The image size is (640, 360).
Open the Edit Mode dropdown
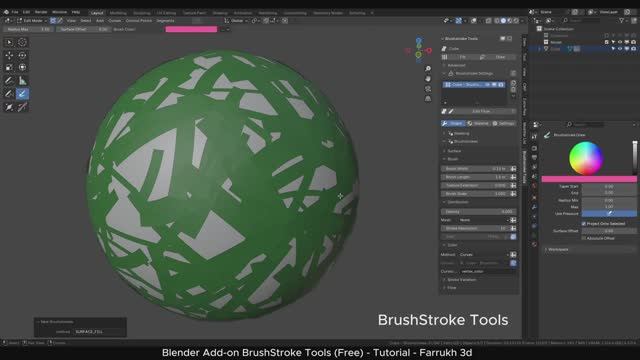pyautogui.click(x=31, y=20)
